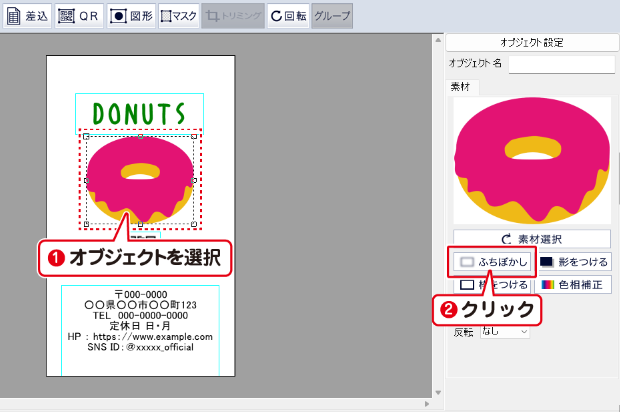The width and height of the screenshot is (620, 412).
Task: Click the オブジェクト名 name input field
Action: 561,64
